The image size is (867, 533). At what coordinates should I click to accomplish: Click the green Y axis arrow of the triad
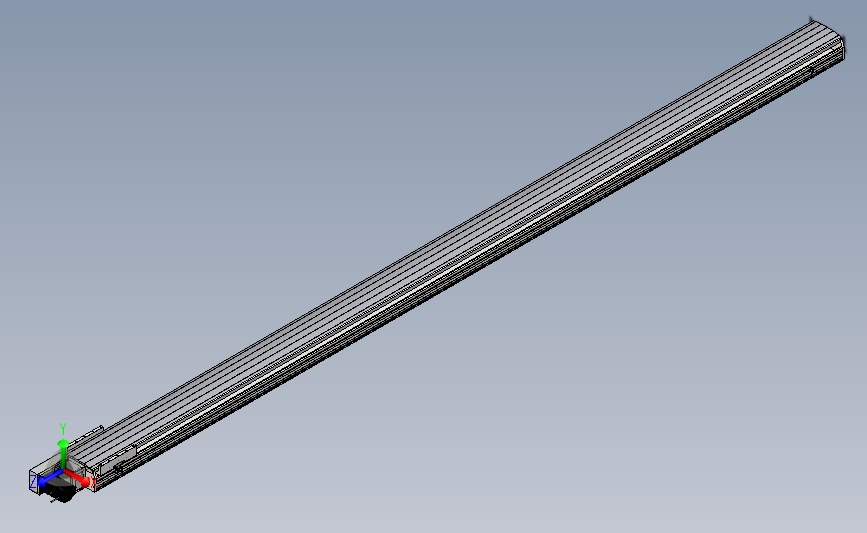(x=63, y=453)
